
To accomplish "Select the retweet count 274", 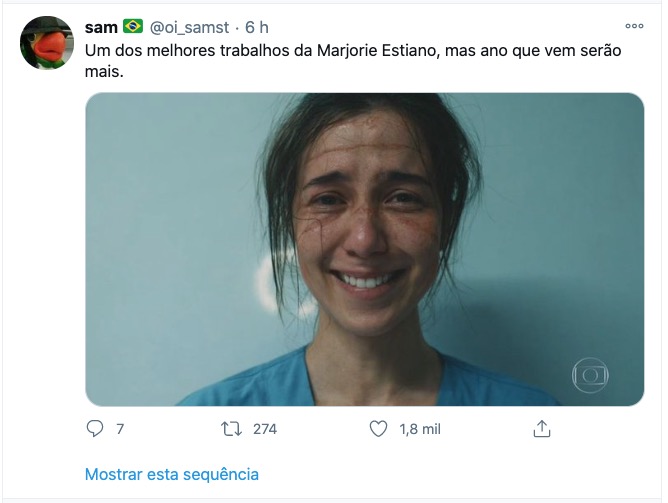I will point(264,429).
